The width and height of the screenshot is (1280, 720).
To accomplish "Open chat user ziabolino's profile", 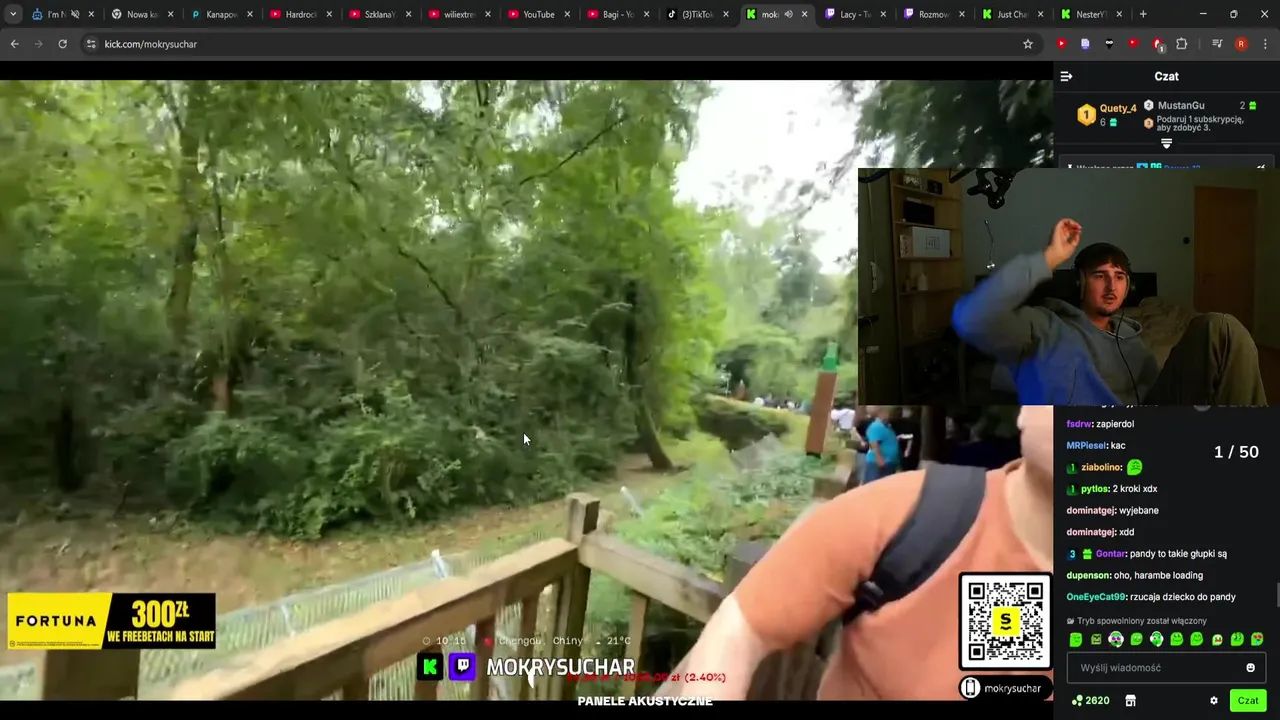I will [1100, 468].
